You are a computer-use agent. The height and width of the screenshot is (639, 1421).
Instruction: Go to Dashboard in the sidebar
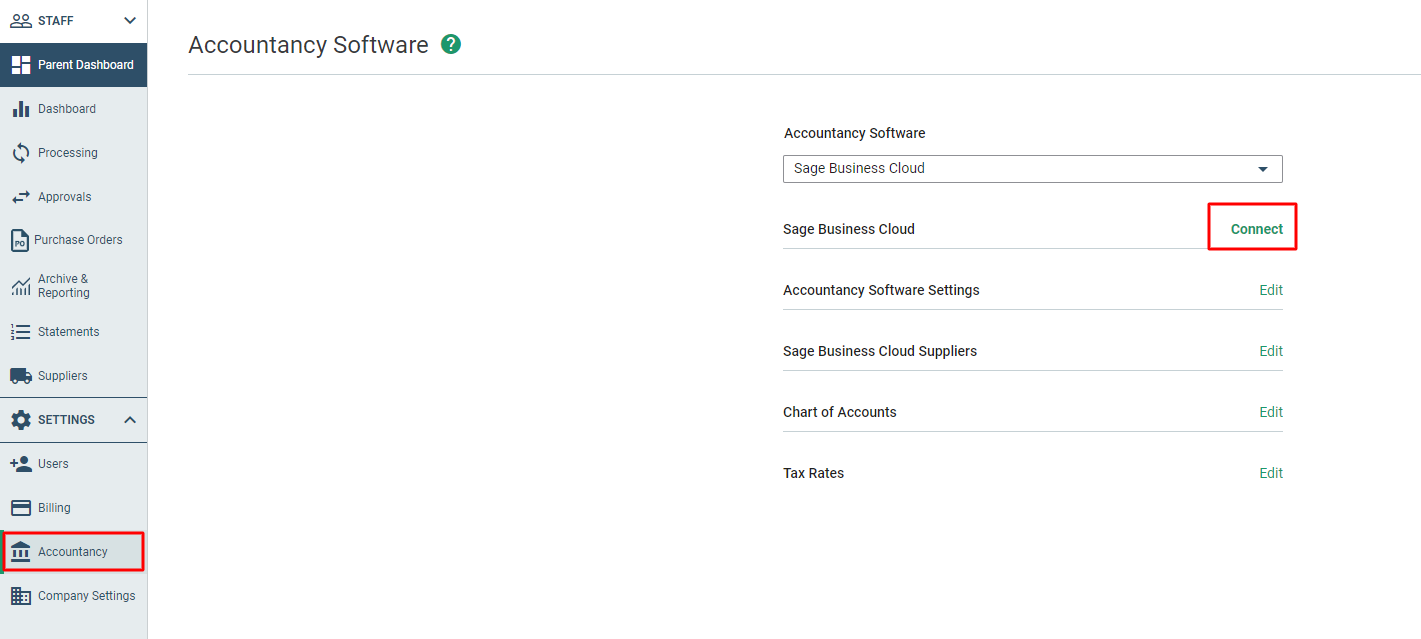pyautogui.click(x=74, y=109)
